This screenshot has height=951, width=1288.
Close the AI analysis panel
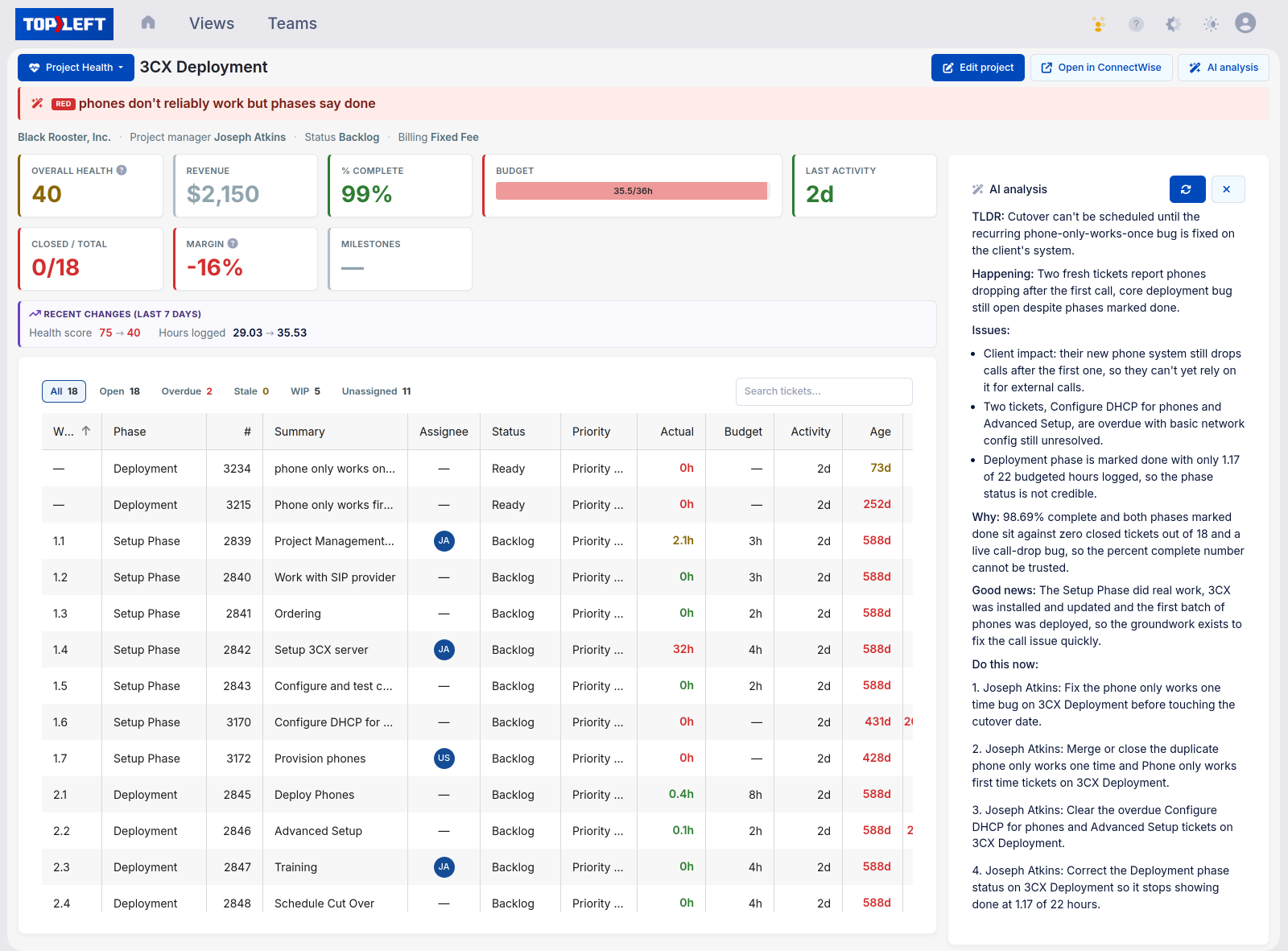[1227, 189]
